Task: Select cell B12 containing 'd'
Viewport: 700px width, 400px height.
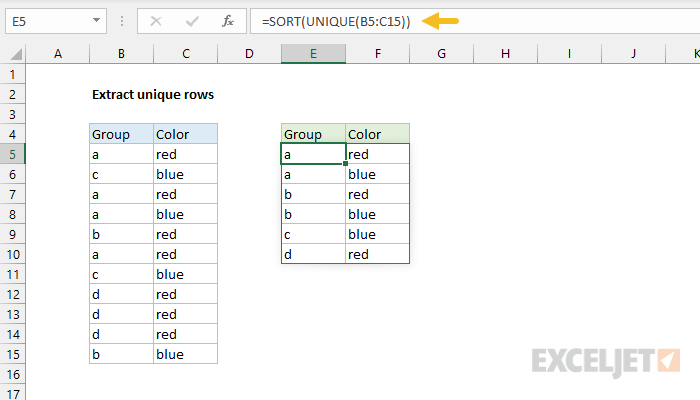Action: click(121, 294)
